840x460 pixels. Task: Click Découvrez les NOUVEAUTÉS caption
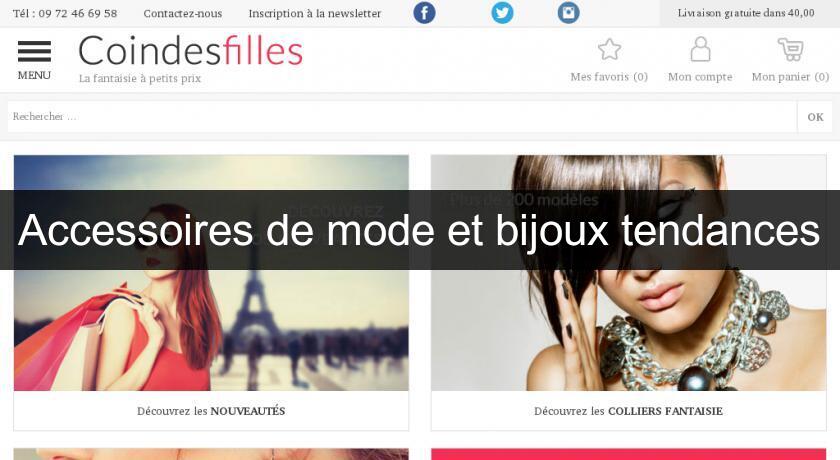[x=211, y=411]
